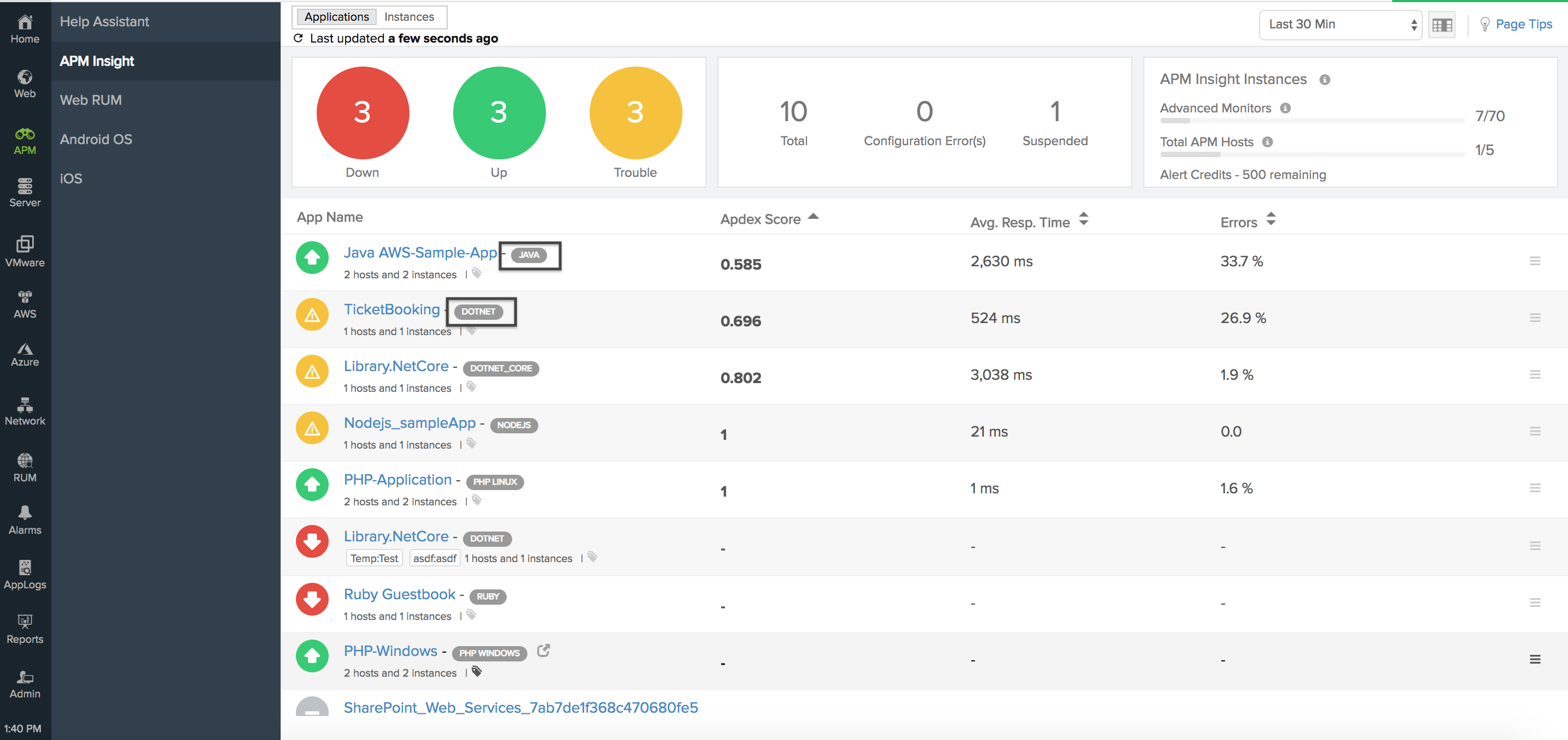This screenshot has height=740, width=1568.
Task: Click the Temp:Test tag on Library.NetCore
Action: click(x=374, y=558)
